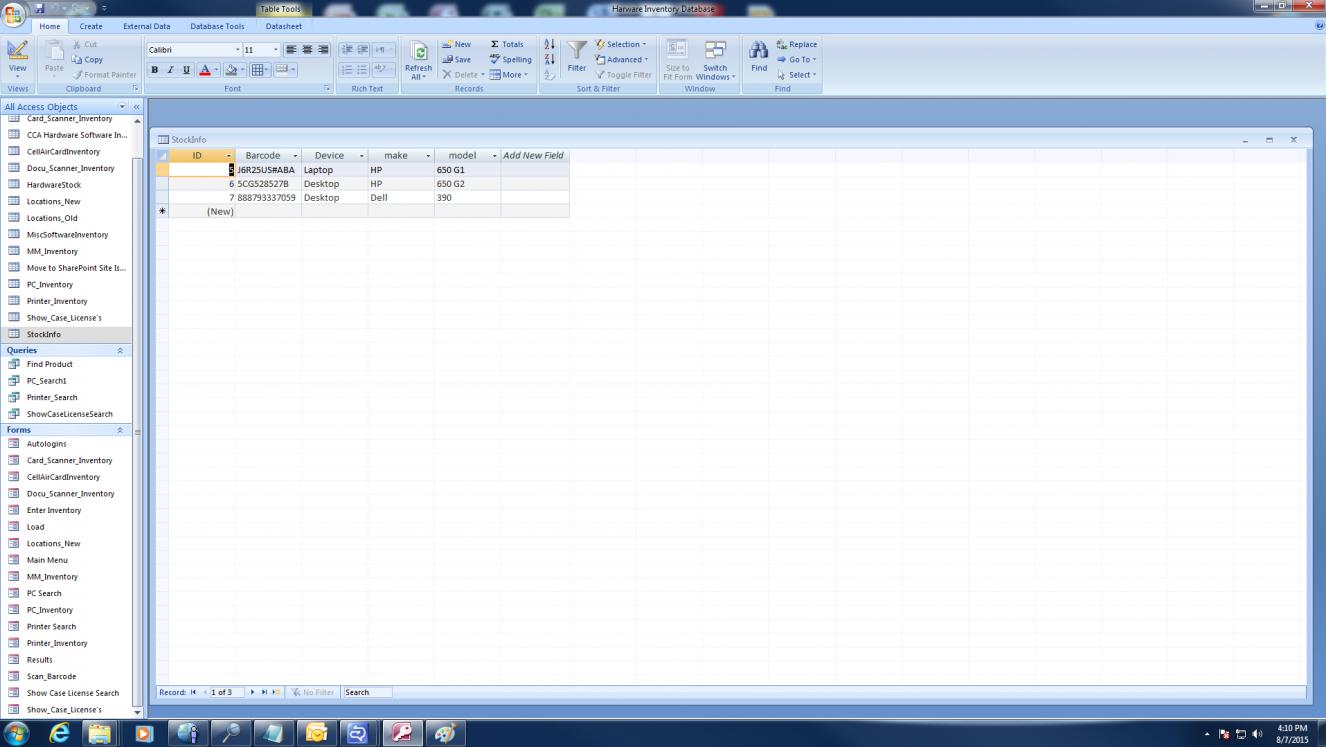
Task: Select the Home ribbon tab
Action: 50,26
